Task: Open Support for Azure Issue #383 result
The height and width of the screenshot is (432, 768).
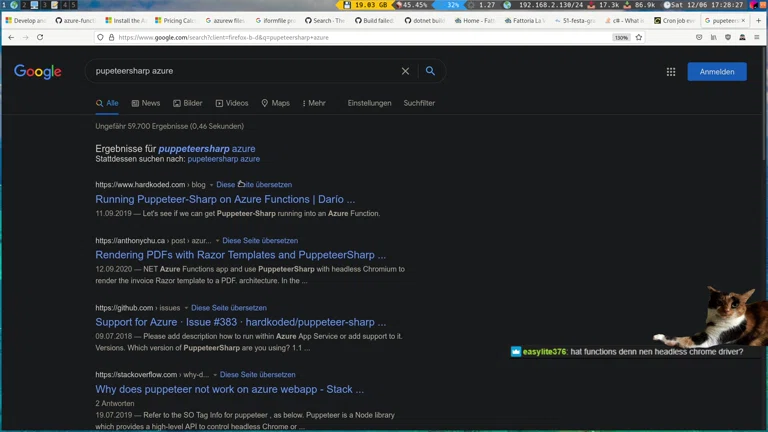Action: (x=240, y=322)
